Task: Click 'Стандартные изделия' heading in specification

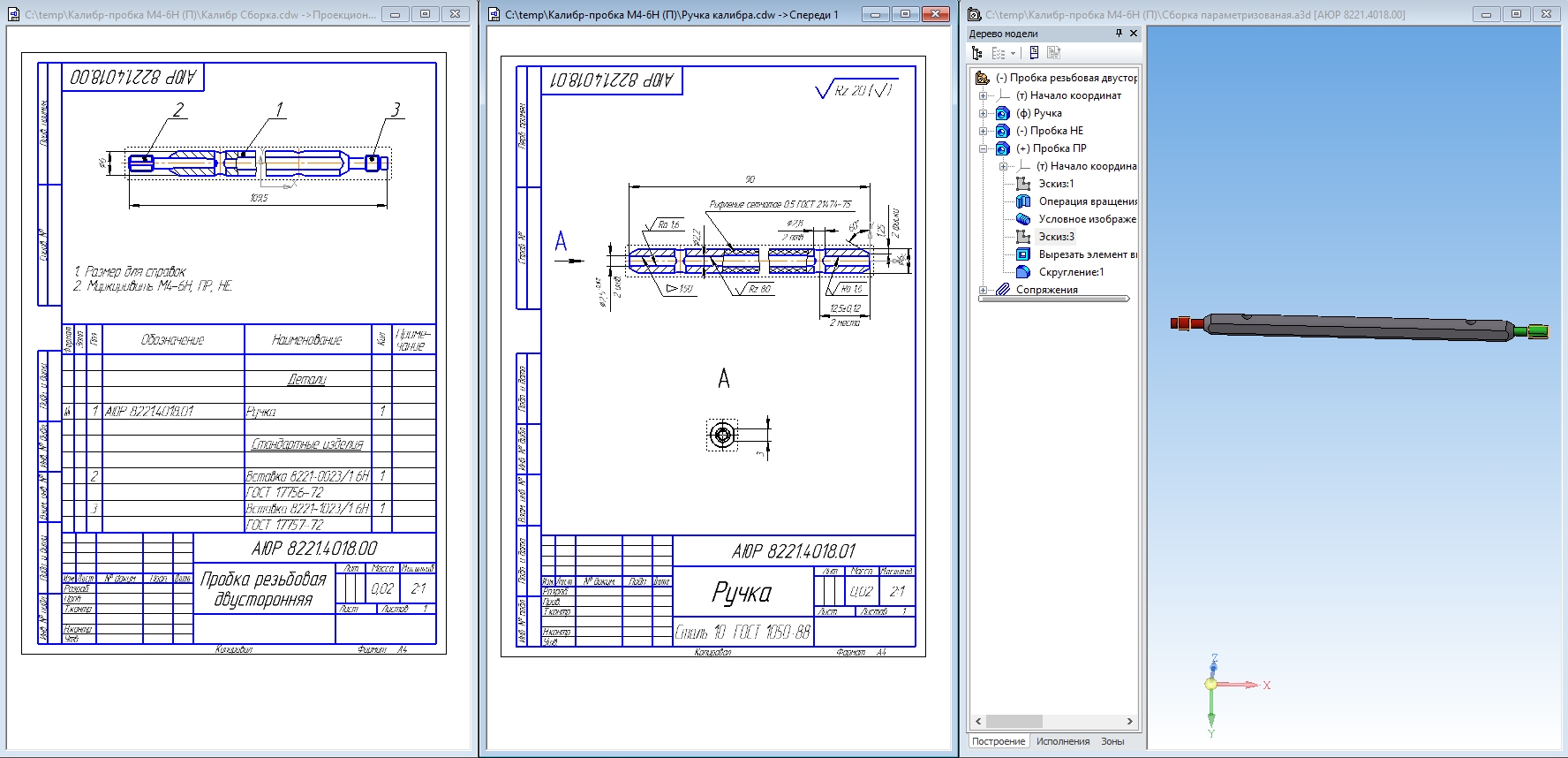Action: click(307, 444)
